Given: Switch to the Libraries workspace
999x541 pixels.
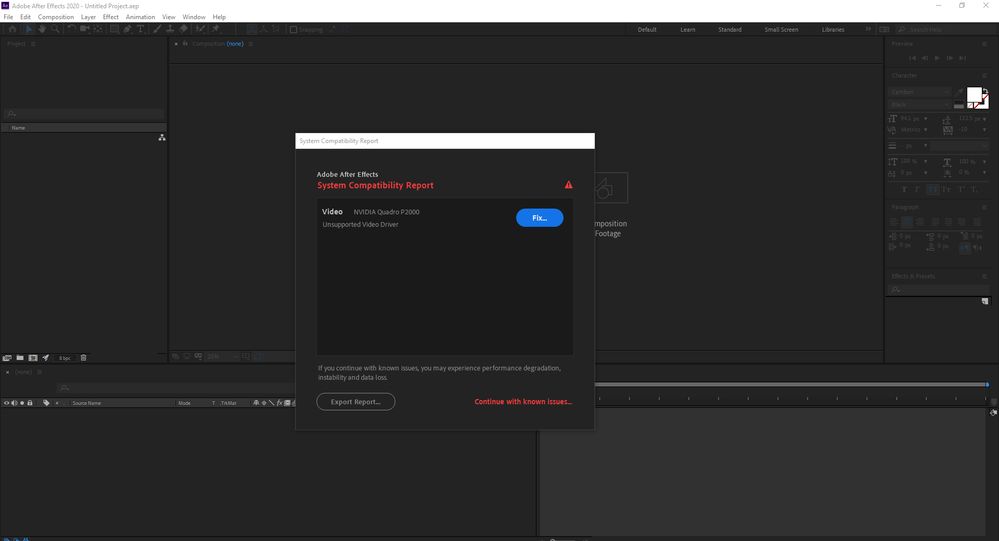Looking at the screenshot, I should click(833, 29).
